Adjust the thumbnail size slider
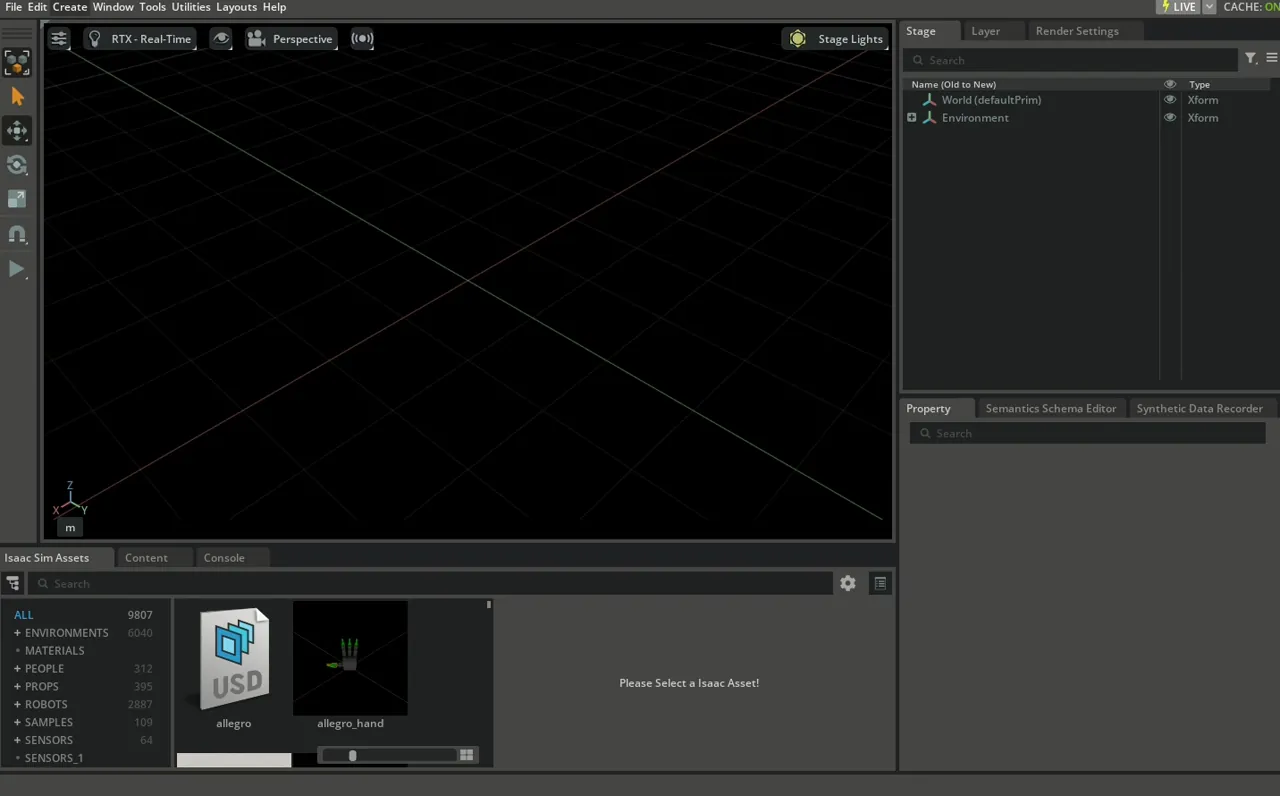This screenshot has width=1280, height=796. [x=353, y=755]
